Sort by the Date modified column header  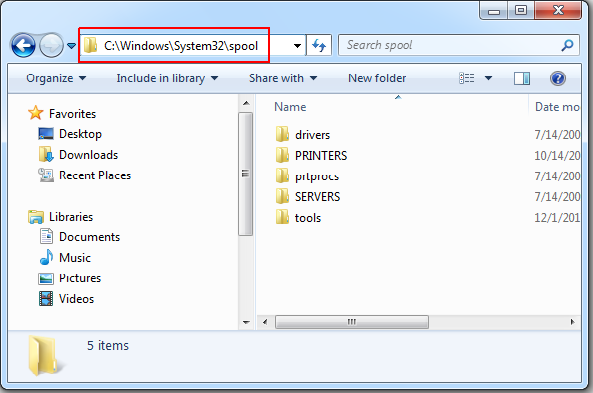point(557,107)
